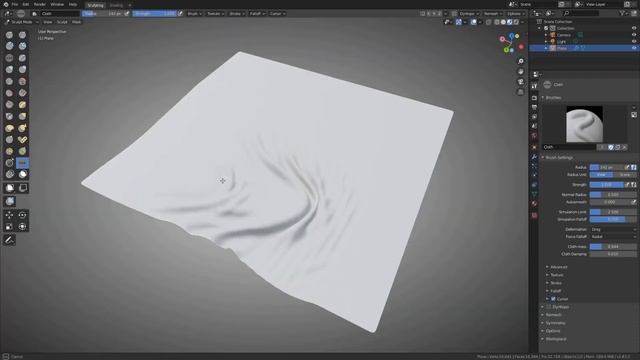Viewport: 640px width, 360px height.
Task: Expand the Camera item in outliner
Action: click(546, 35)
